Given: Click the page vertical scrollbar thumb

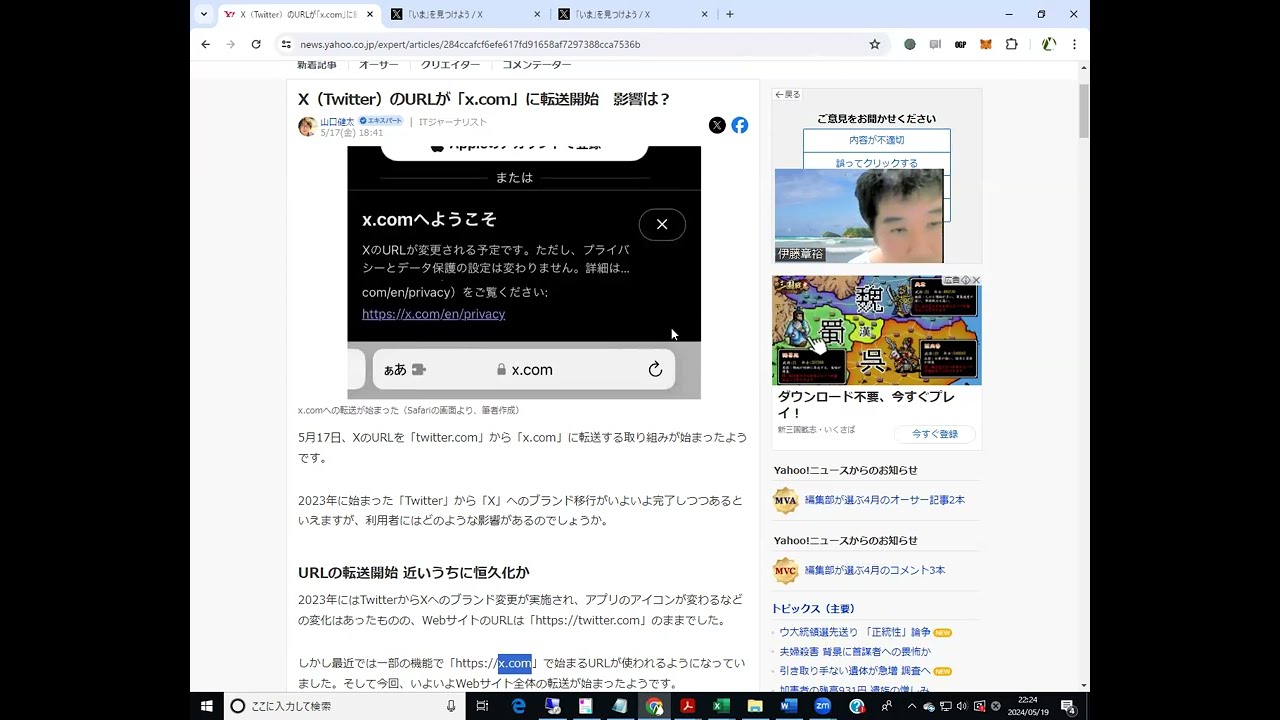Looking at the screenshot, I should (x=1084, y=110).
